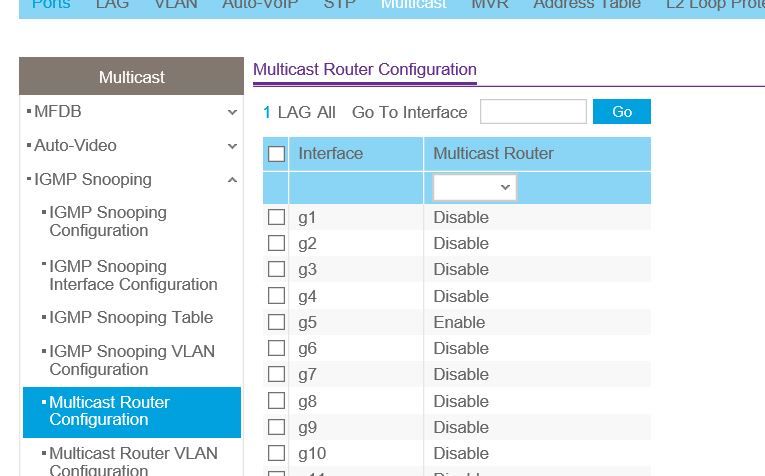Click interface name g1

point(307,218)
